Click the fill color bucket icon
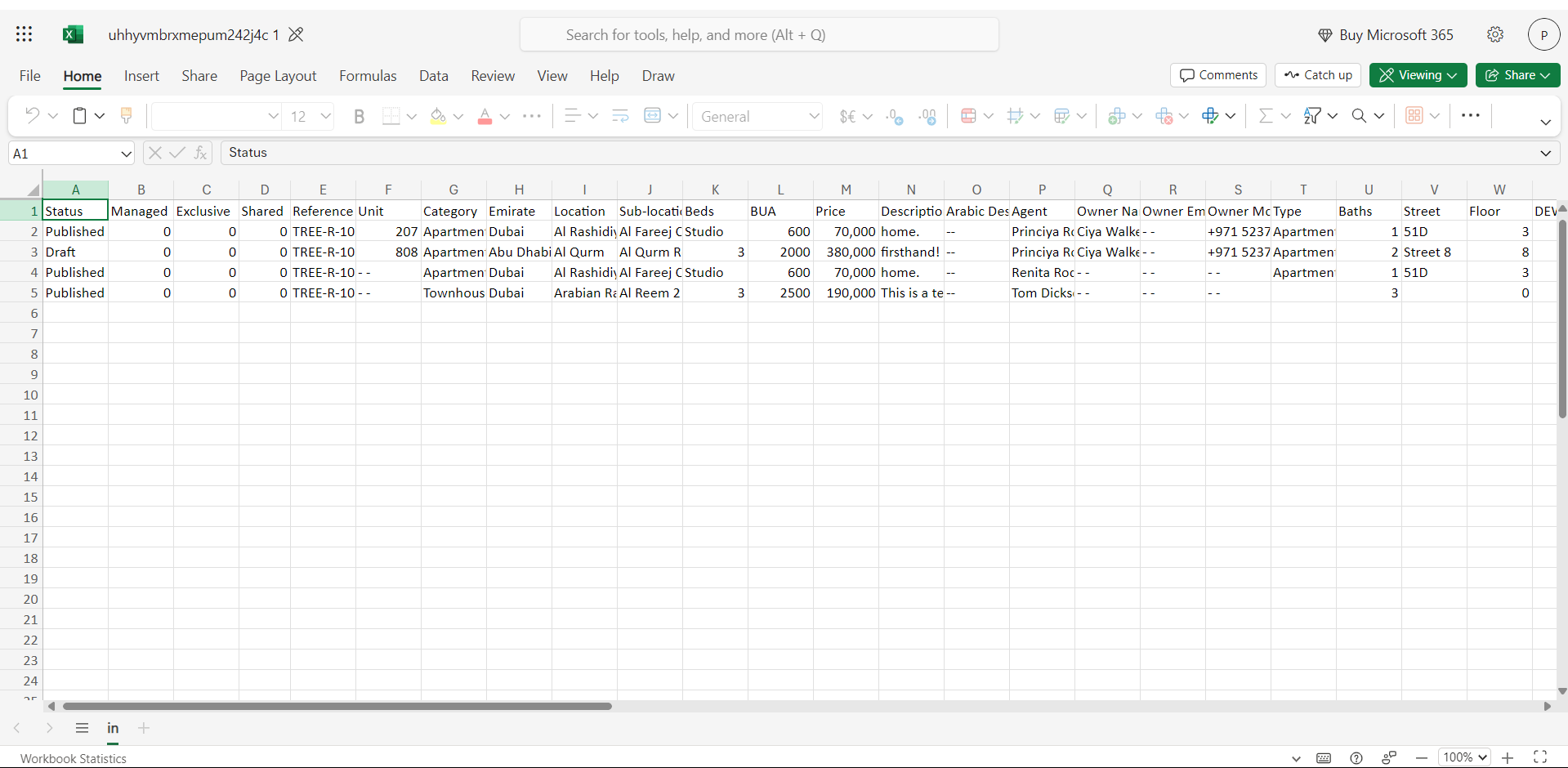The height and width of the screenshot is (768, 1568). 438,116
